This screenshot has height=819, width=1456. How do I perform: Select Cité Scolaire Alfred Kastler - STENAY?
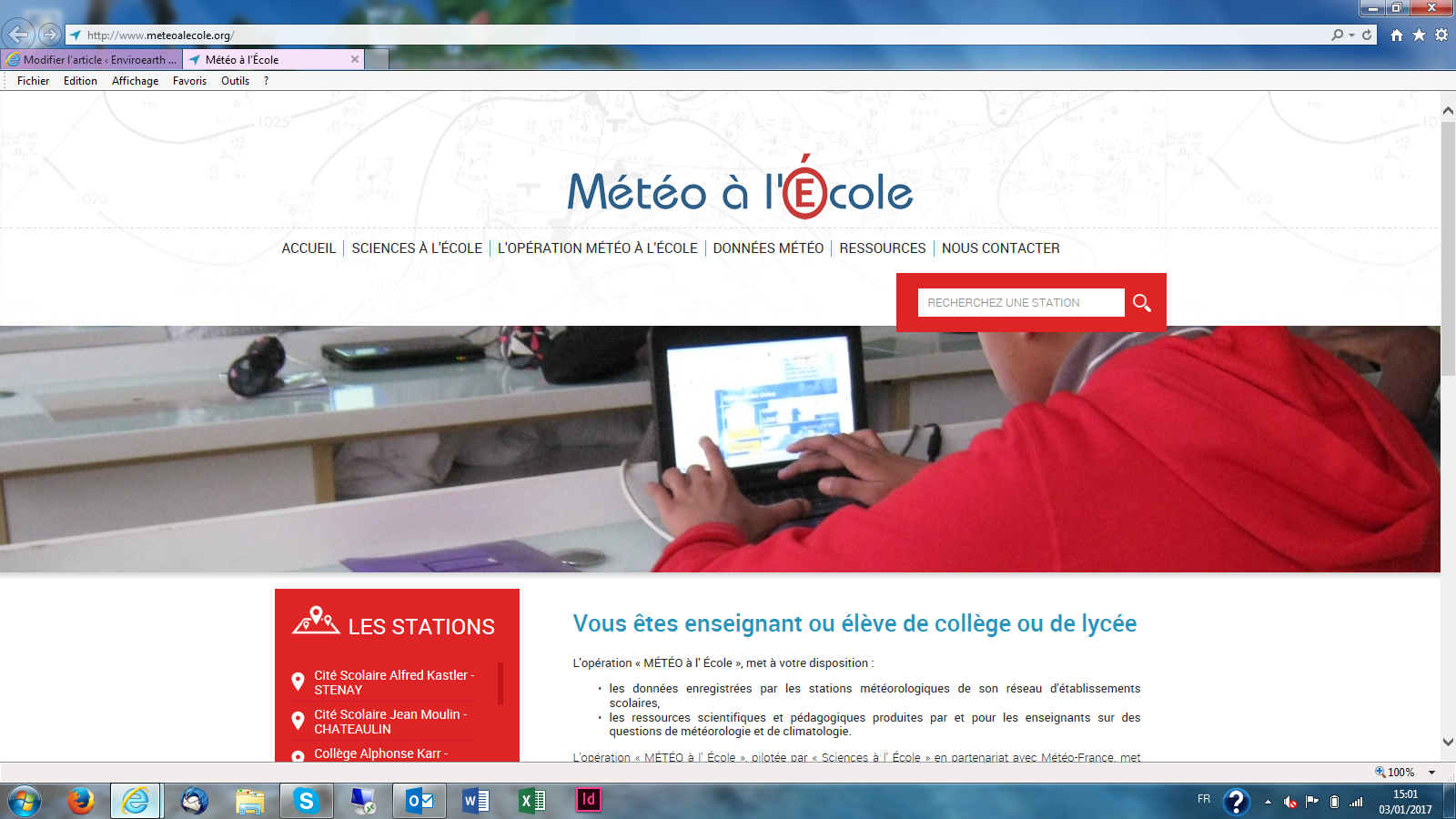395,682
